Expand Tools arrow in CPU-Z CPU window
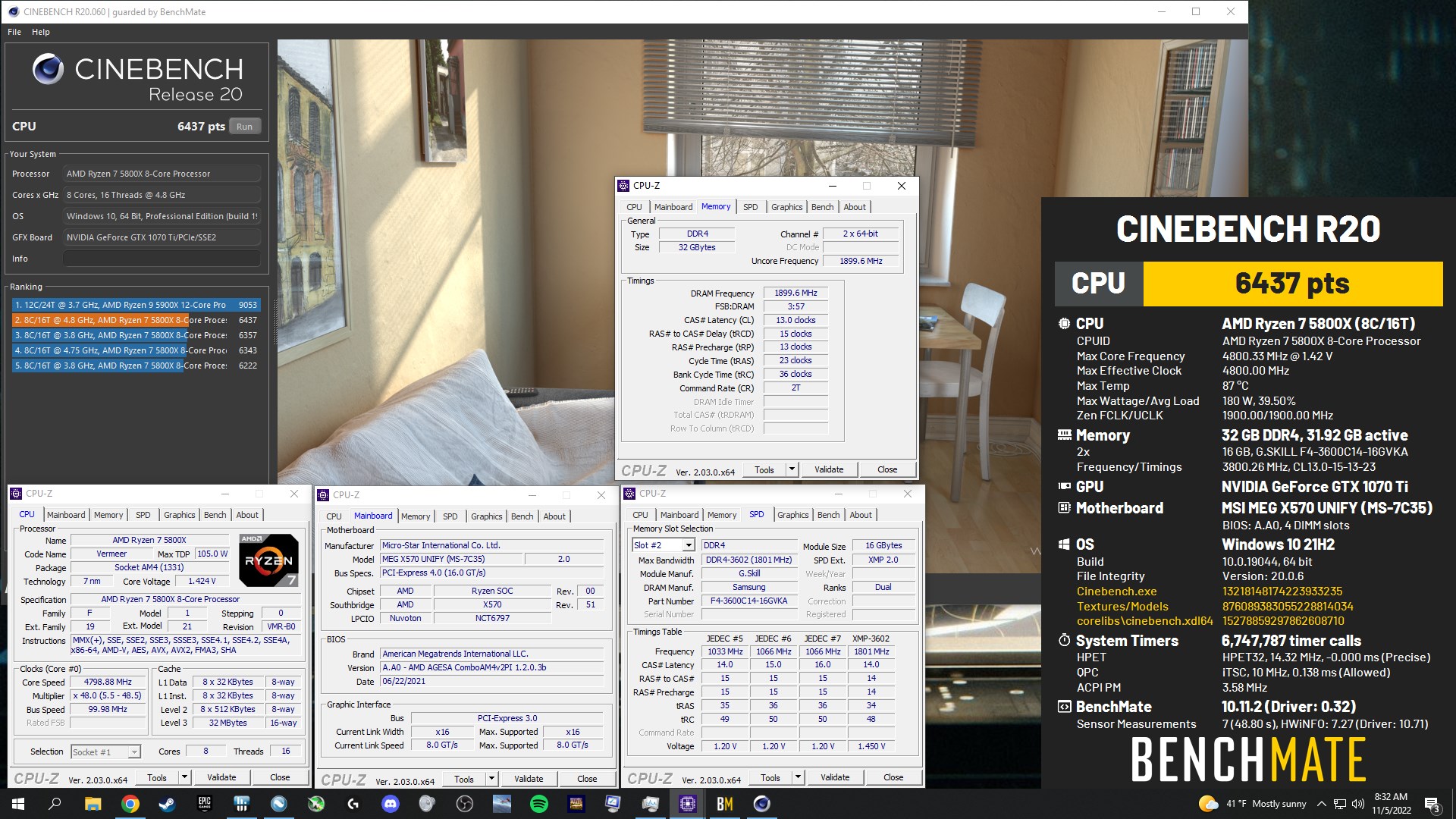Viewport: 1456px width, 819px height. coord(184,777)
